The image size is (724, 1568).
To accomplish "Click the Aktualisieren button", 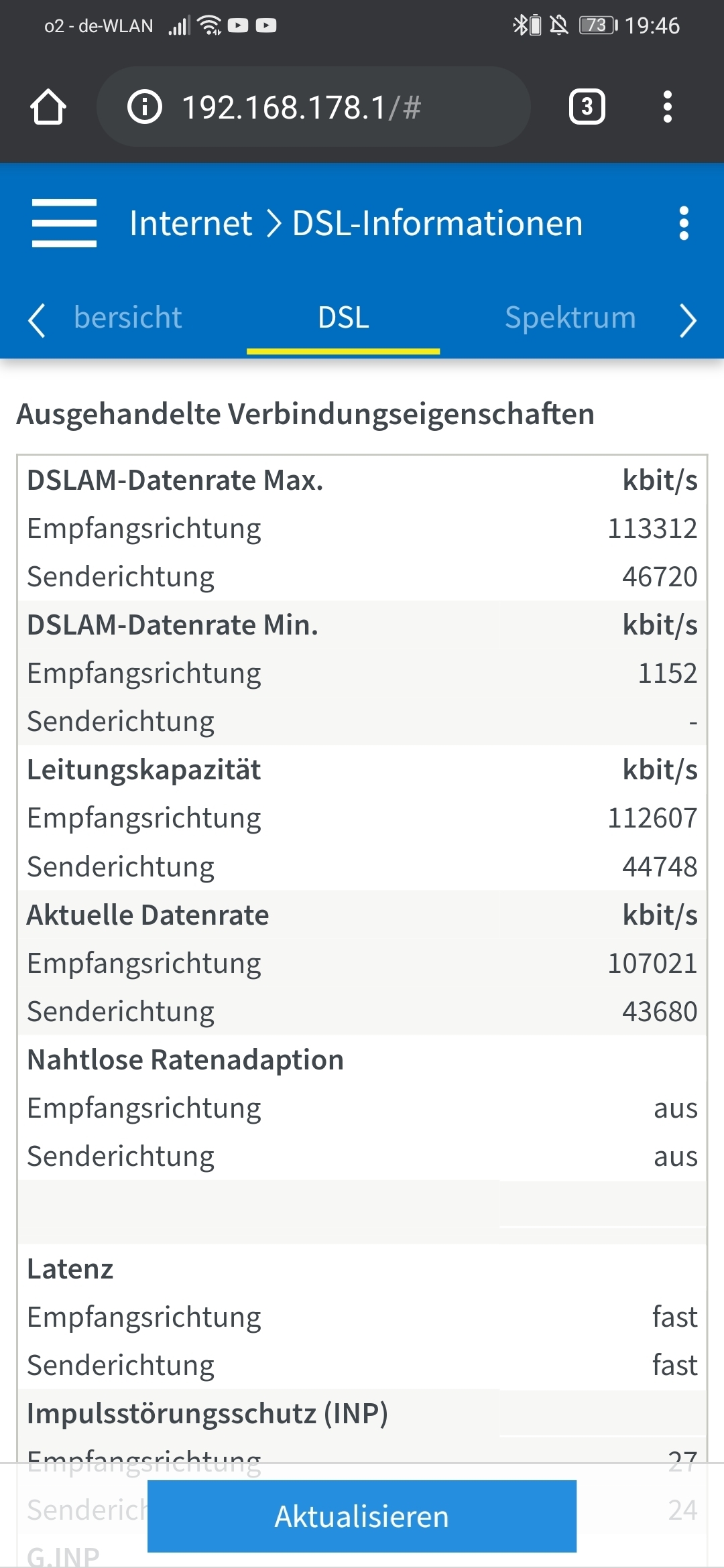I will coord(362,1516).
